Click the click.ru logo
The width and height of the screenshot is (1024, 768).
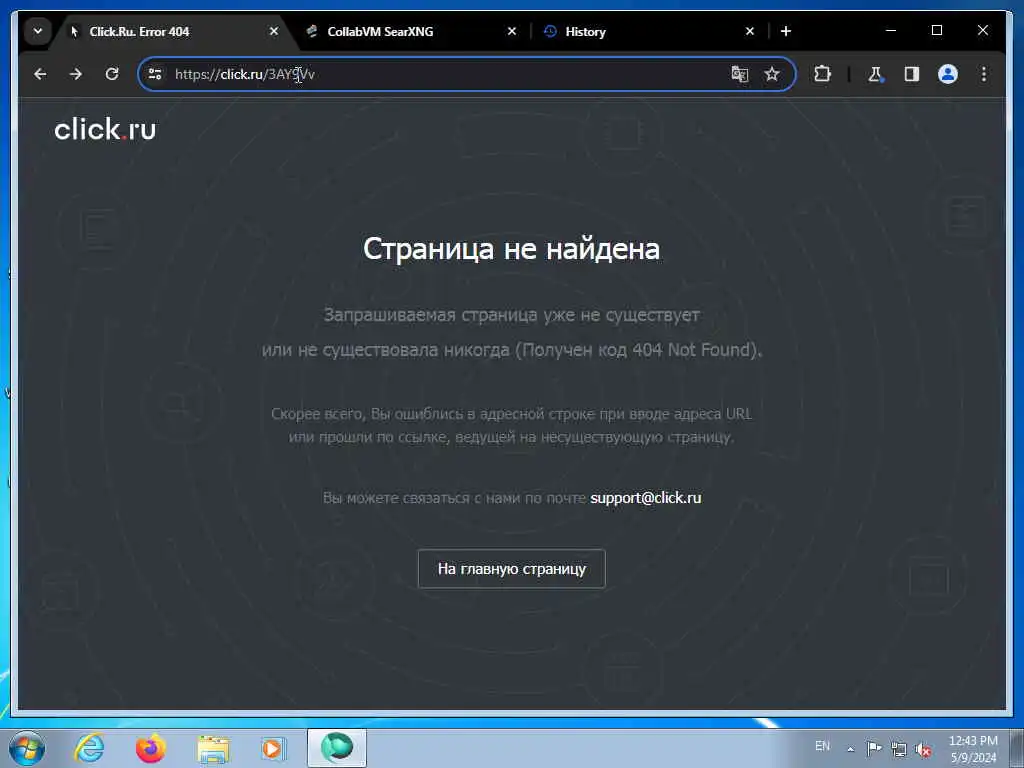(x=105, y=129)
